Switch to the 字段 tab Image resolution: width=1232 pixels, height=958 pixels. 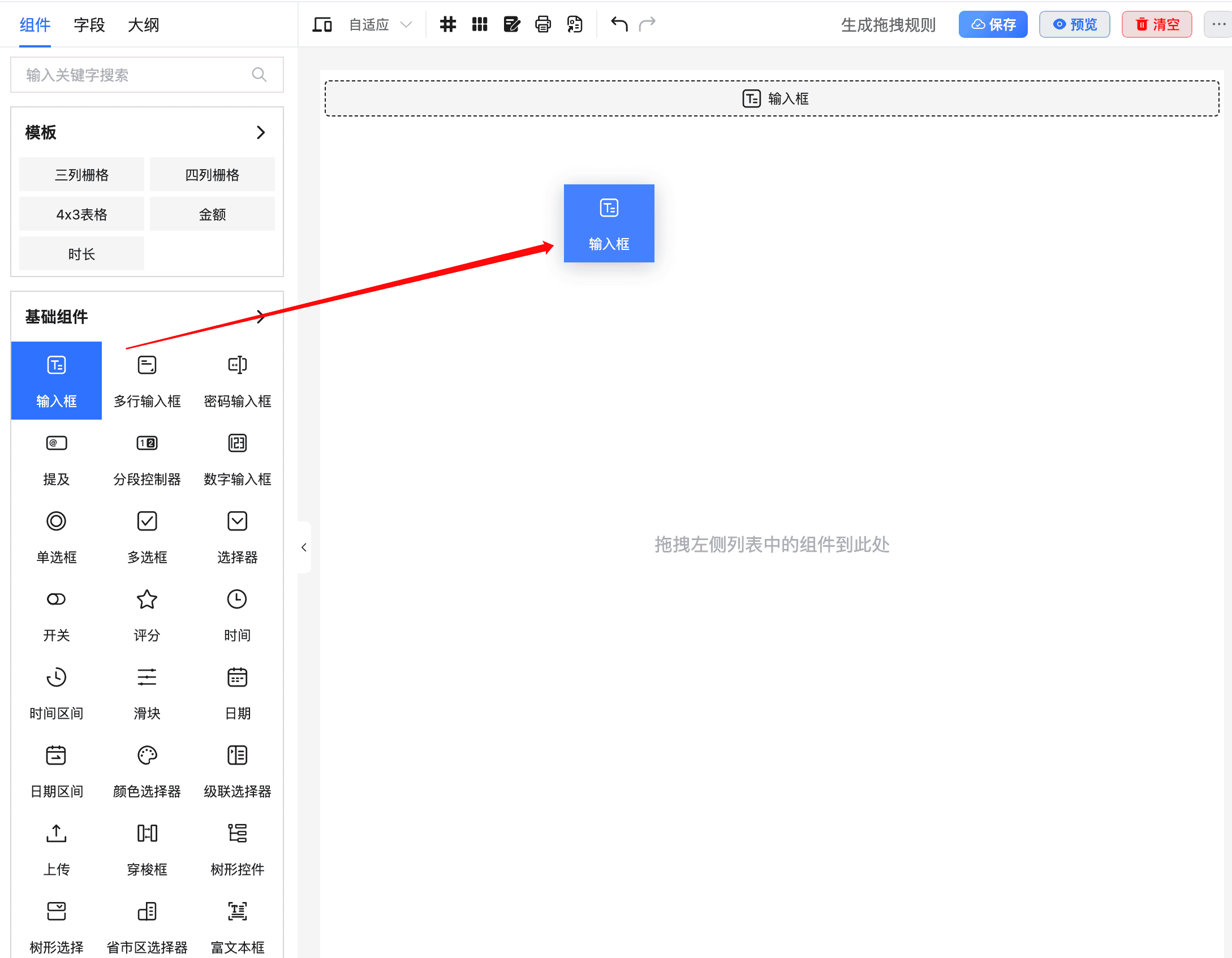(89, 25)
